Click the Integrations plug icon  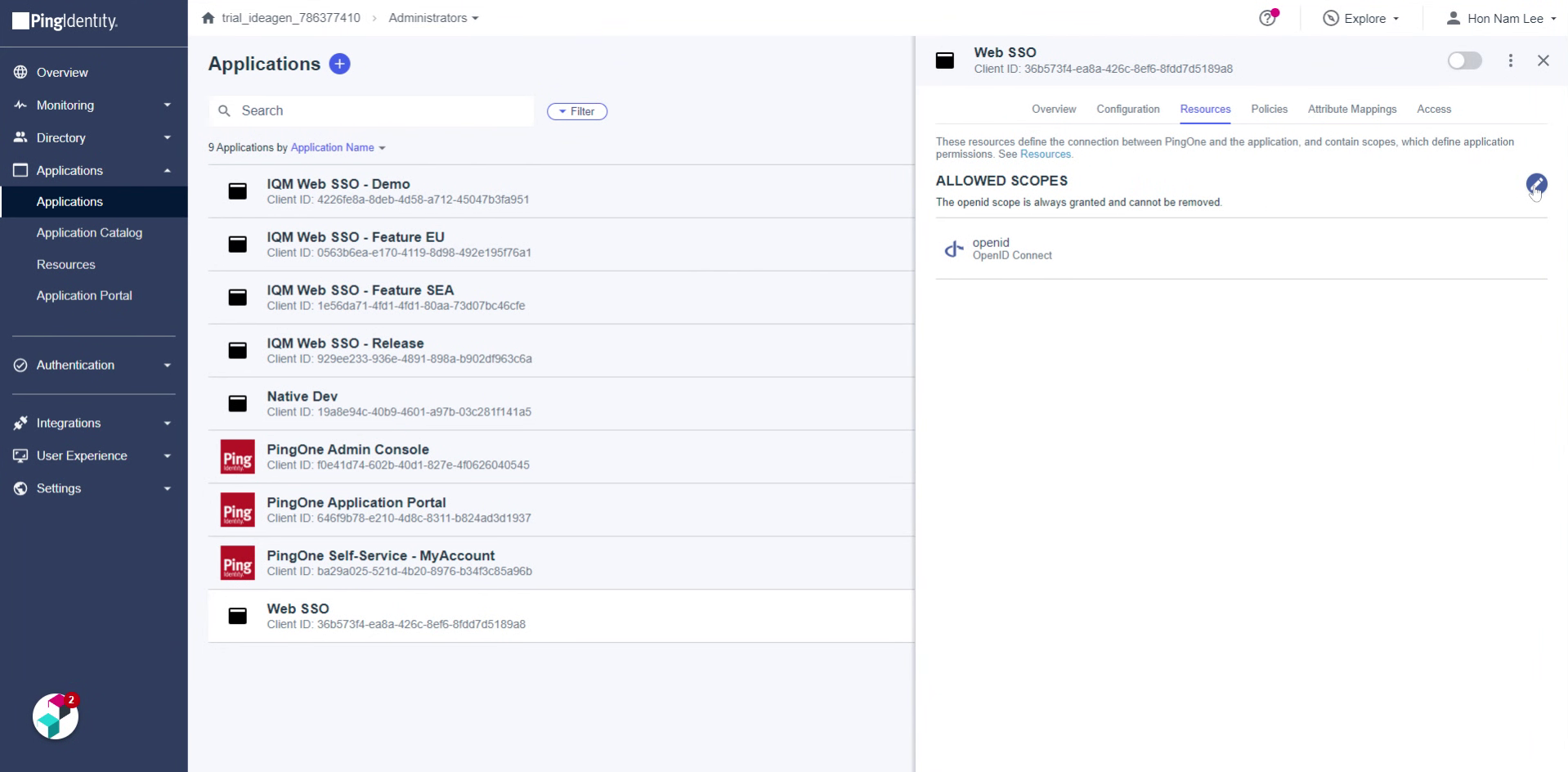pyautogui.click(x=20, y=423)
